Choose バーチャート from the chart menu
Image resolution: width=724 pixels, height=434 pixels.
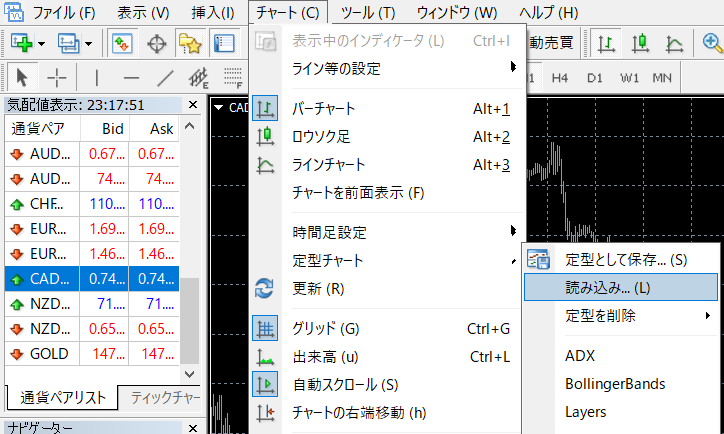[x=386, y=109]
